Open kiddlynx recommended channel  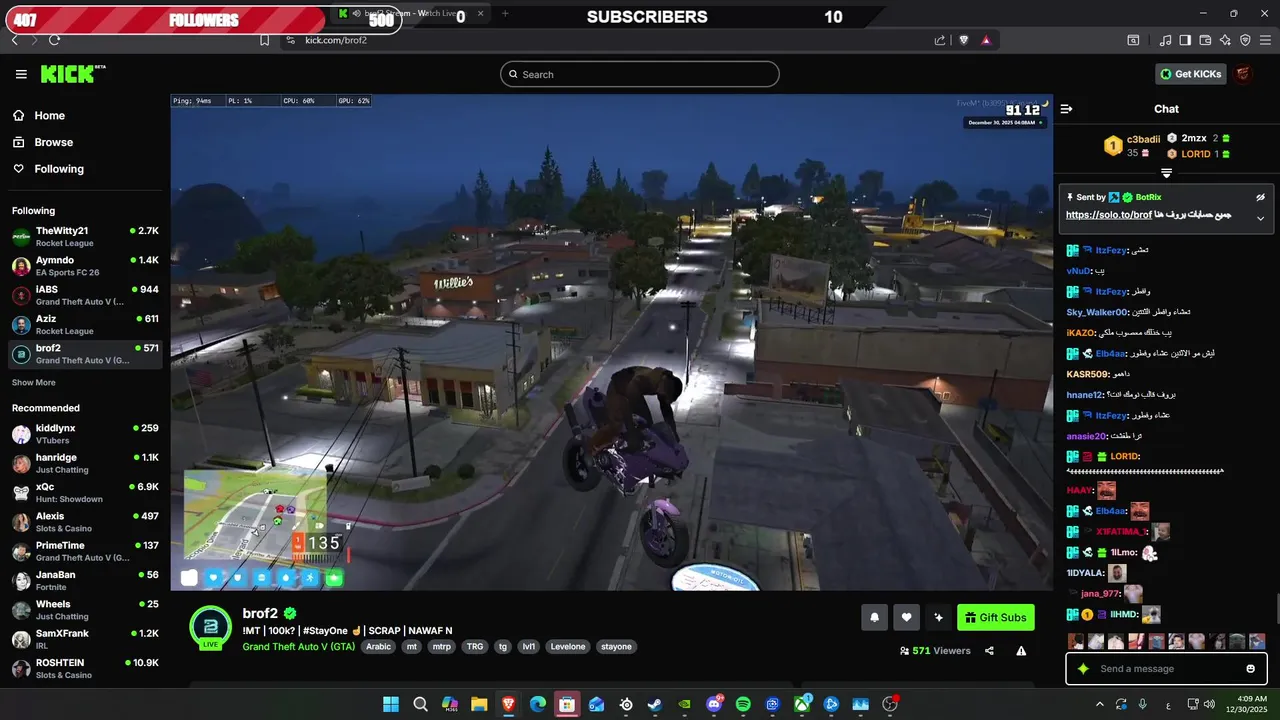coord(85,434)
